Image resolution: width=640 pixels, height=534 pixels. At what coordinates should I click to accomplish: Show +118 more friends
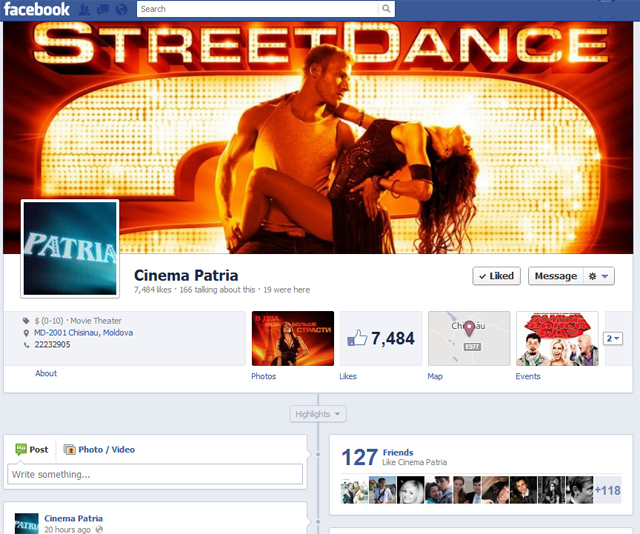click(608, 490)
